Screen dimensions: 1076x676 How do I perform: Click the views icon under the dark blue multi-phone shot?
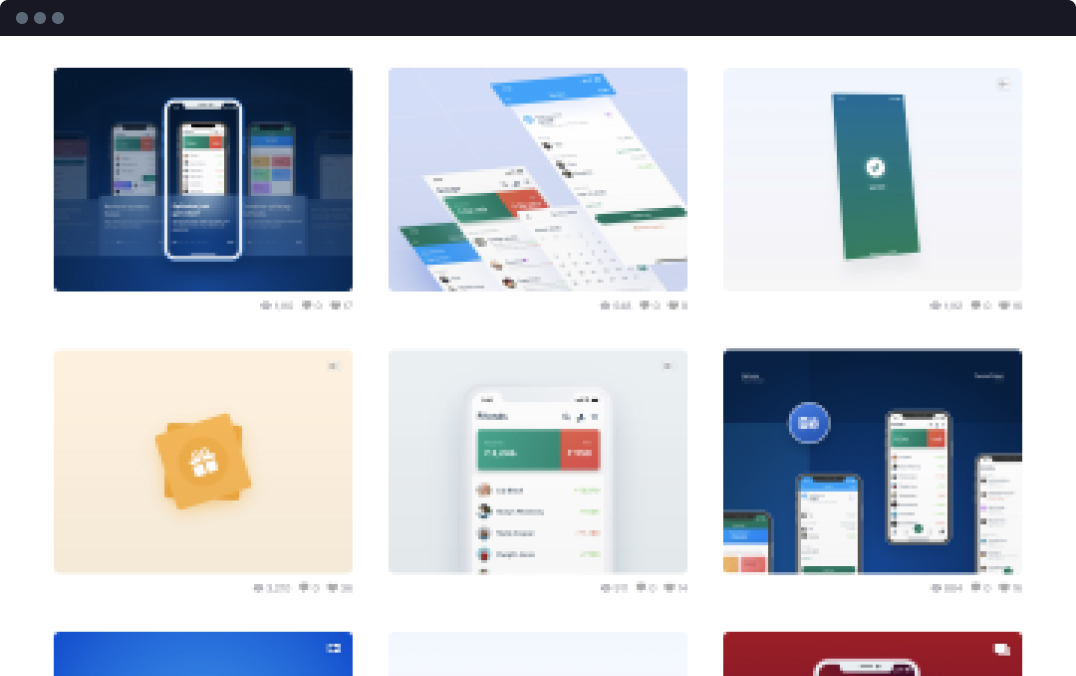[937, 588]
